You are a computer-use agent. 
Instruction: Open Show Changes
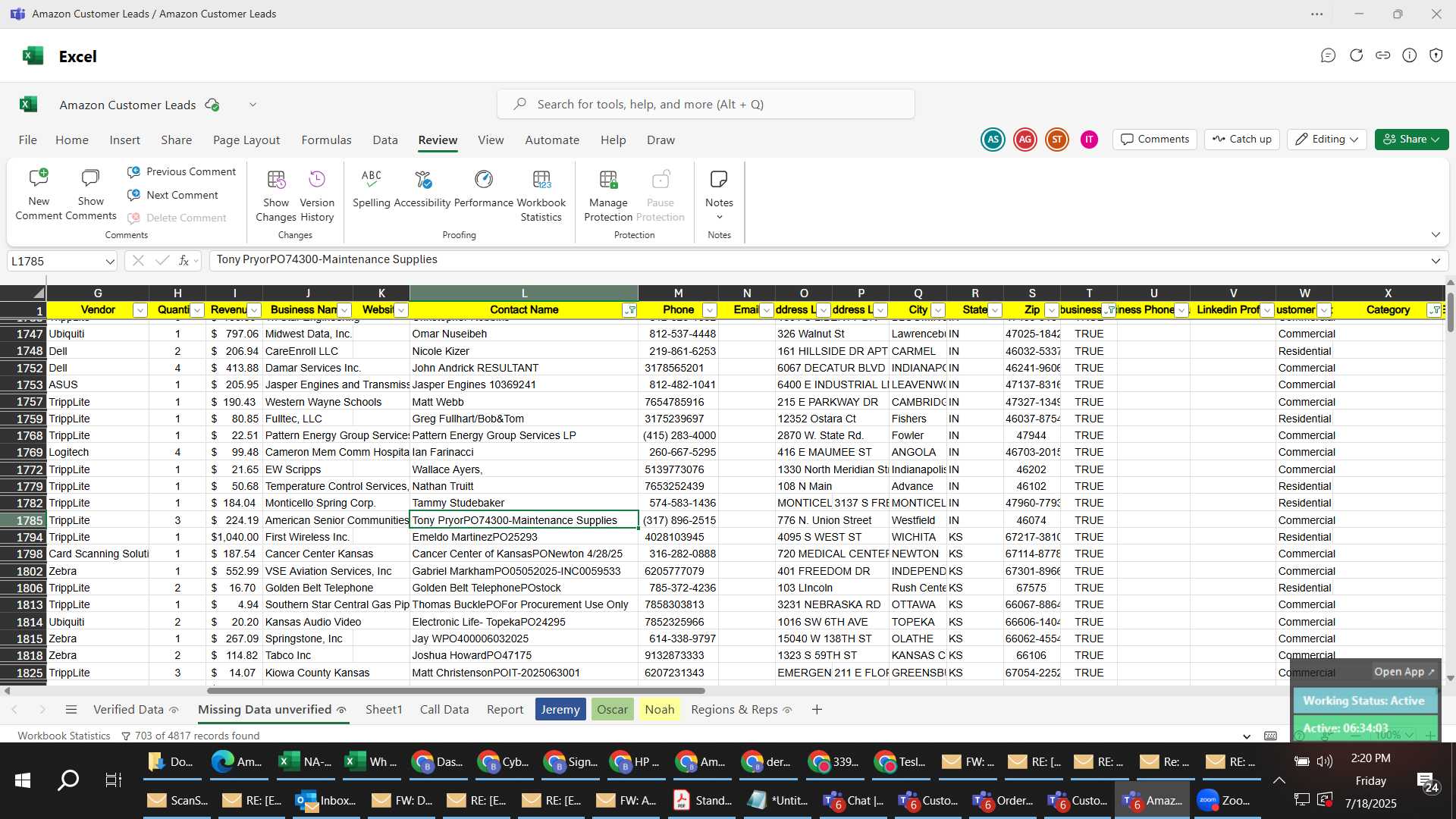(x=276, y=195)
